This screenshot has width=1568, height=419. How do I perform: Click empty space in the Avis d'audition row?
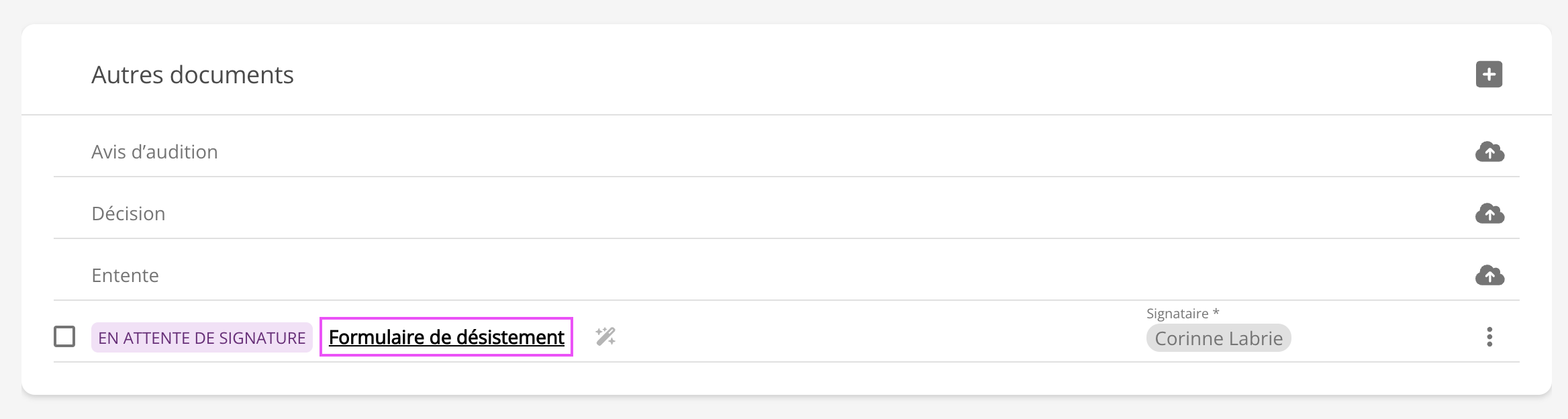tap(805, 152)
